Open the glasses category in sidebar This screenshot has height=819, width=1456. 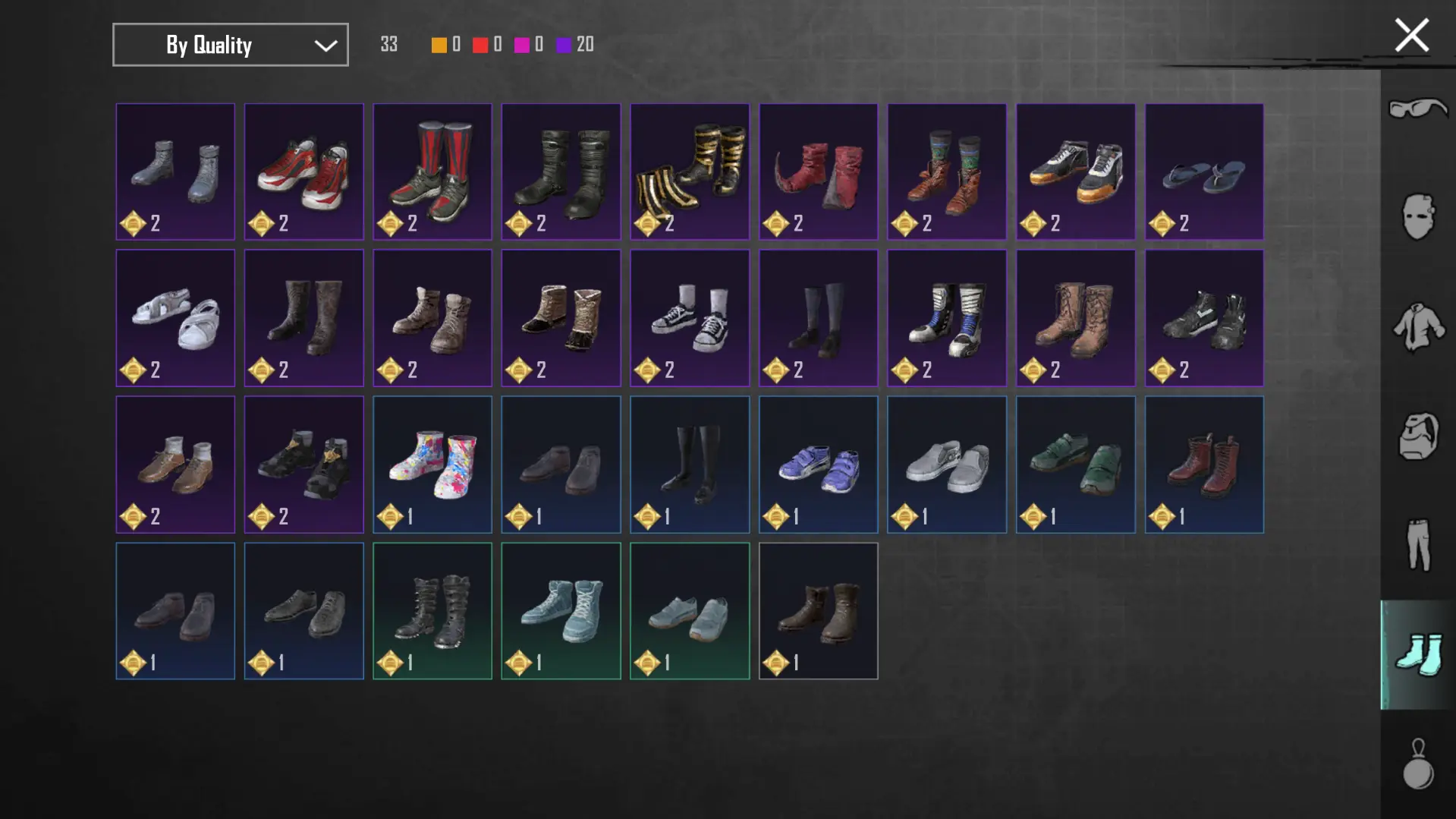1417,109
